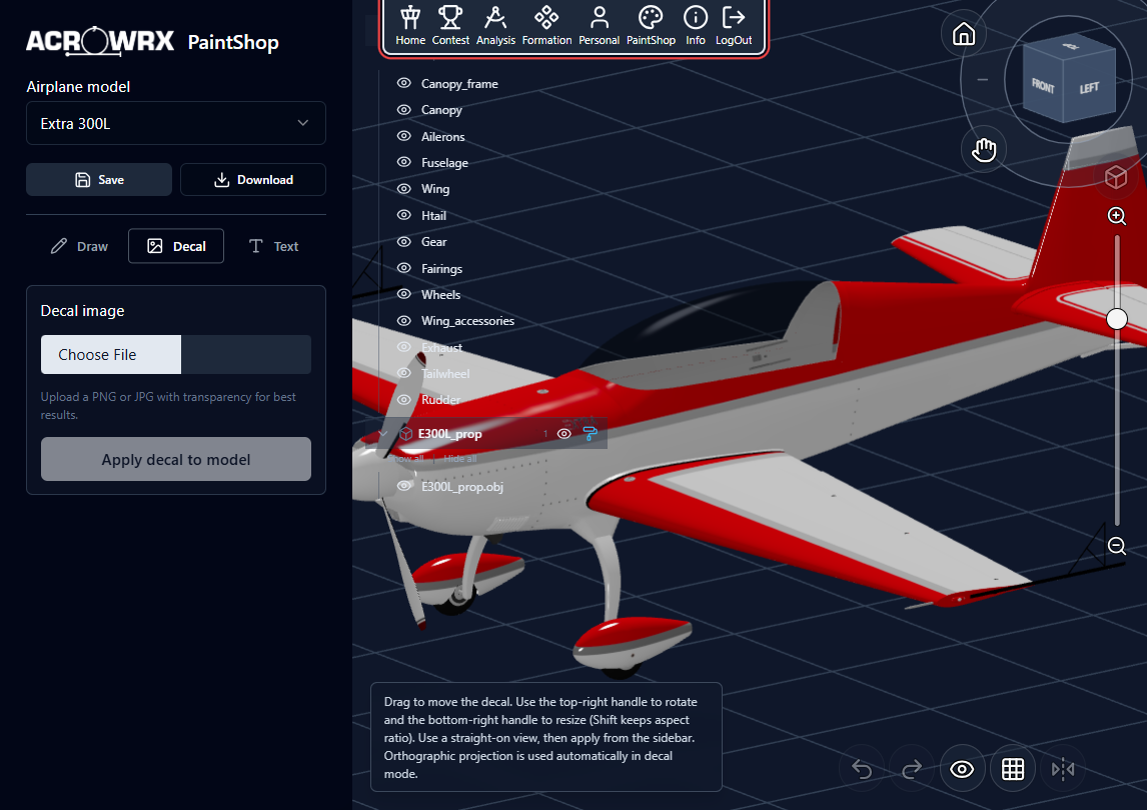Screen dimensions: 1147x810
Task: Click the ACROWRX logo
Action: point(100,41)
